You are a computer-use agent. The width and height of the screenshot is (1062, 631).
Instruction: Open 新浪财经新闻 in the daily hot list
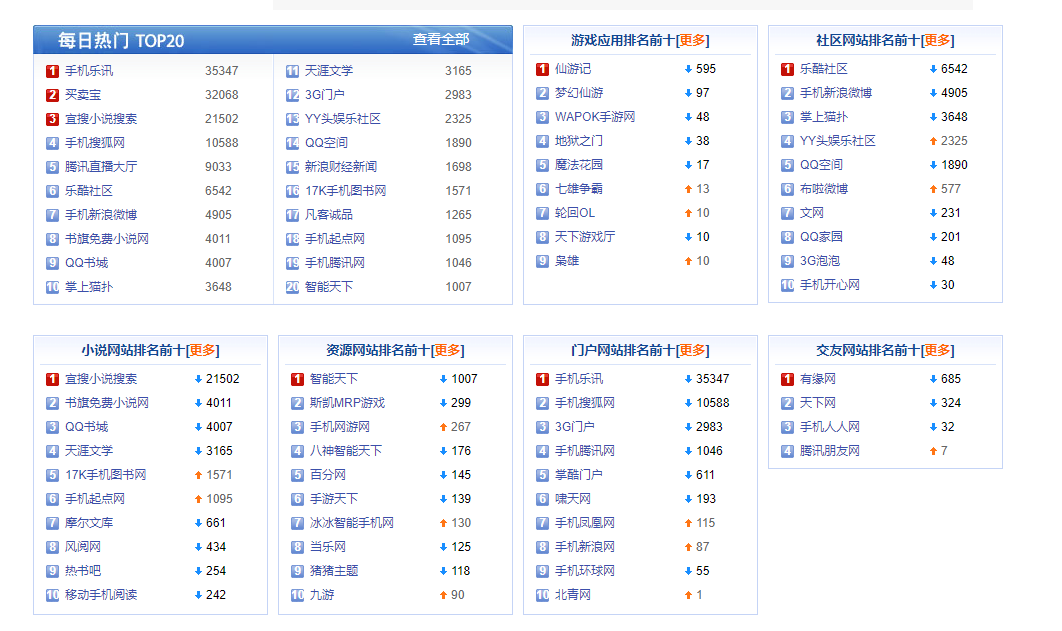[x=341, y=167]
